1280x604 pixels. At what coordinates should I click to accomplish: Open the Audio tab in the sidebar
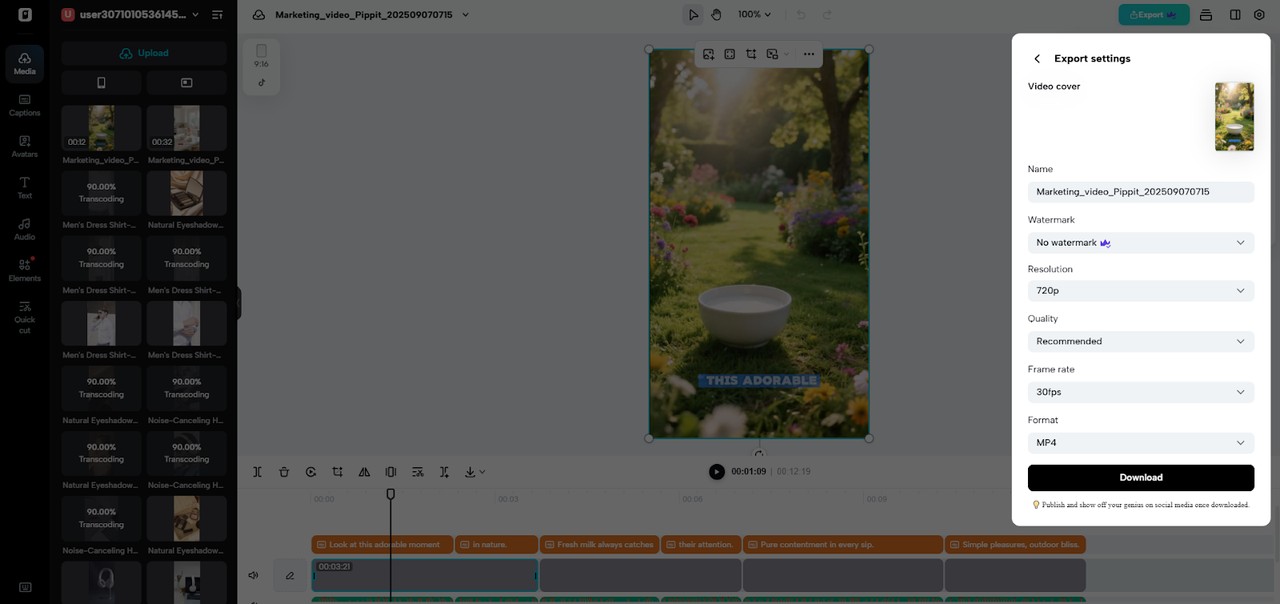25,229
